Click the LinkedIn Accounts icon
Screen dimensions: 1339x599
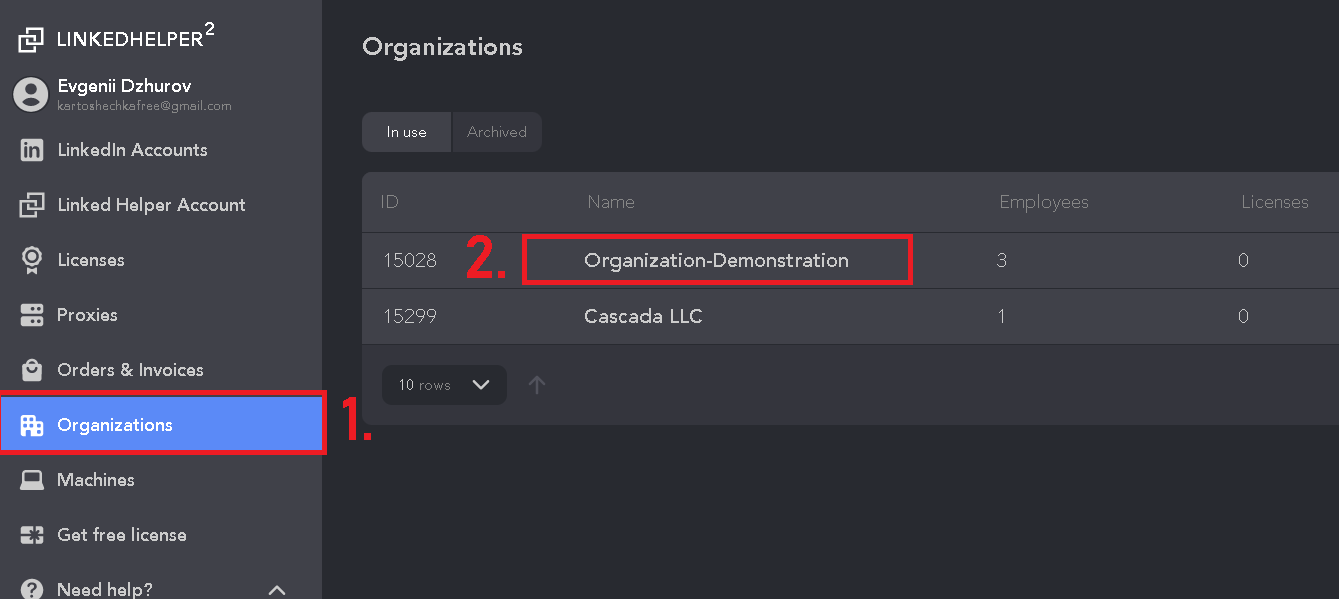[32, 150]
